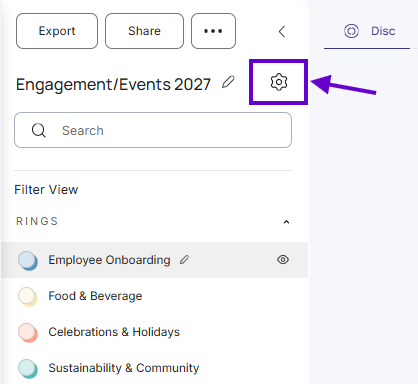Open Sustainability & Community teal color swatch
This screenshot has height=384, width=418.
point(28,369)
